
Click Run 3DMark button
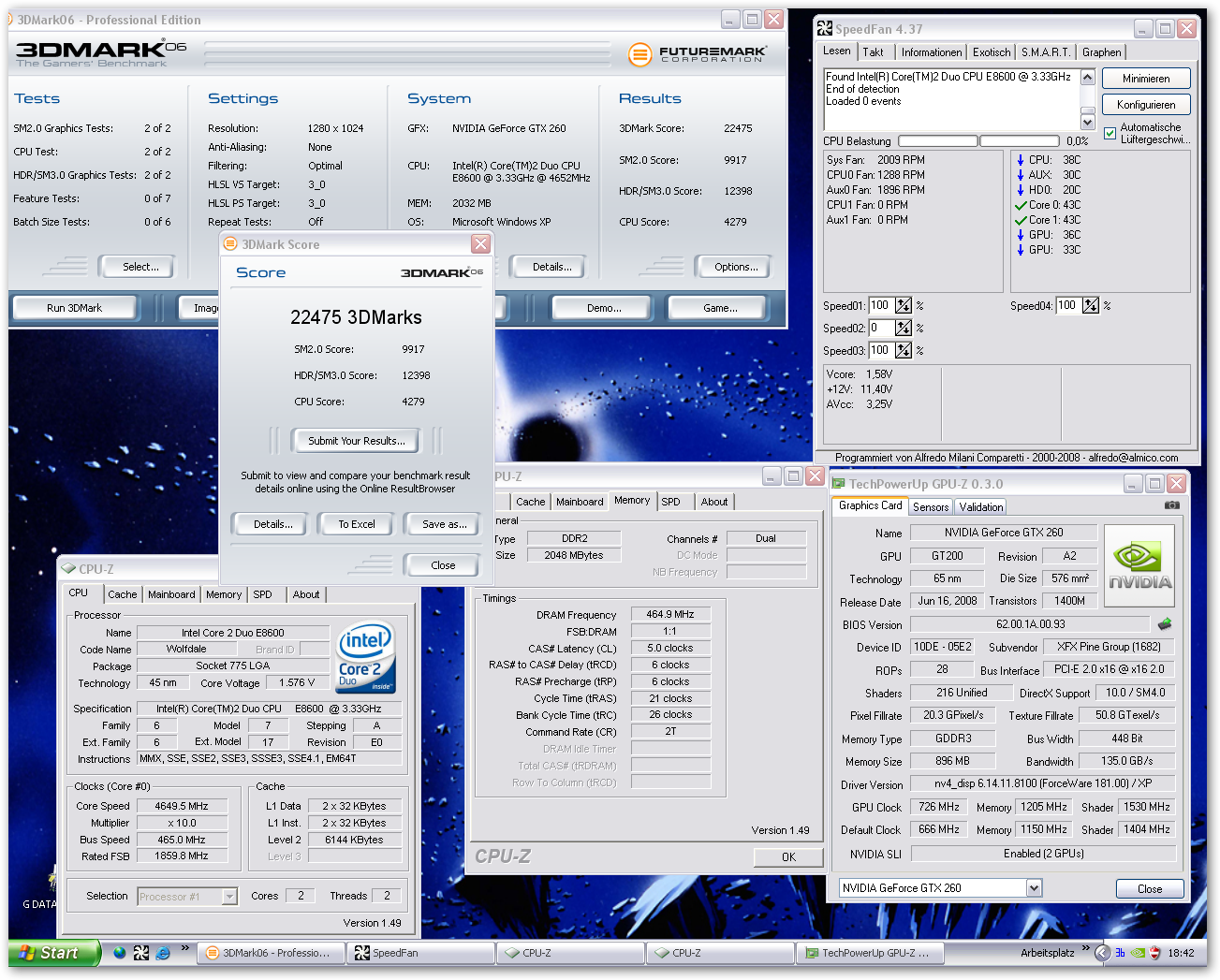point(74,308)
